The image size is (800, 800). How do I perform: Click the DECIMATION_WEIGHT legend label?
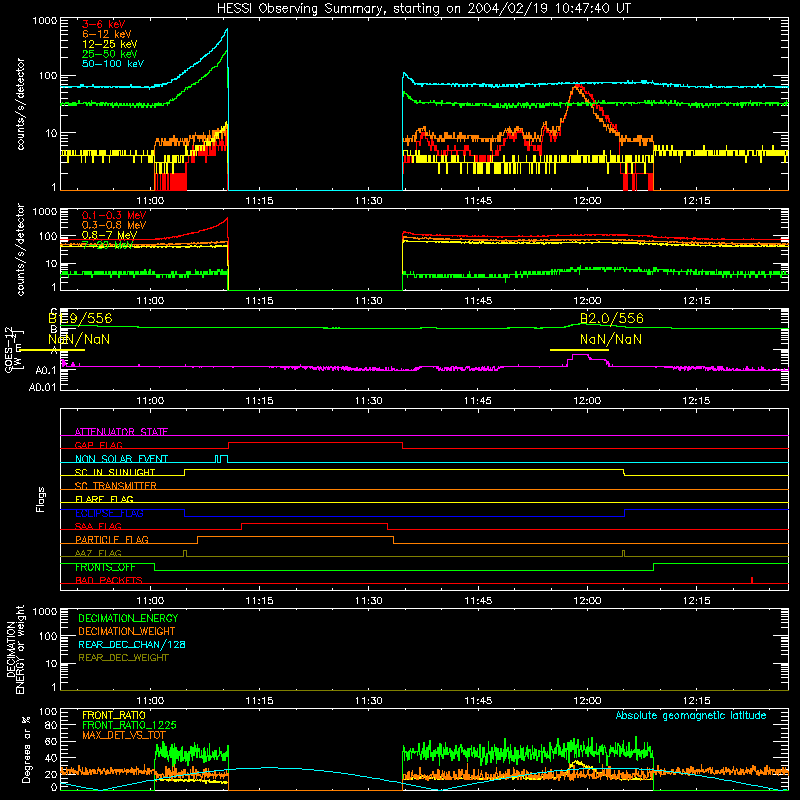[127, 631]
